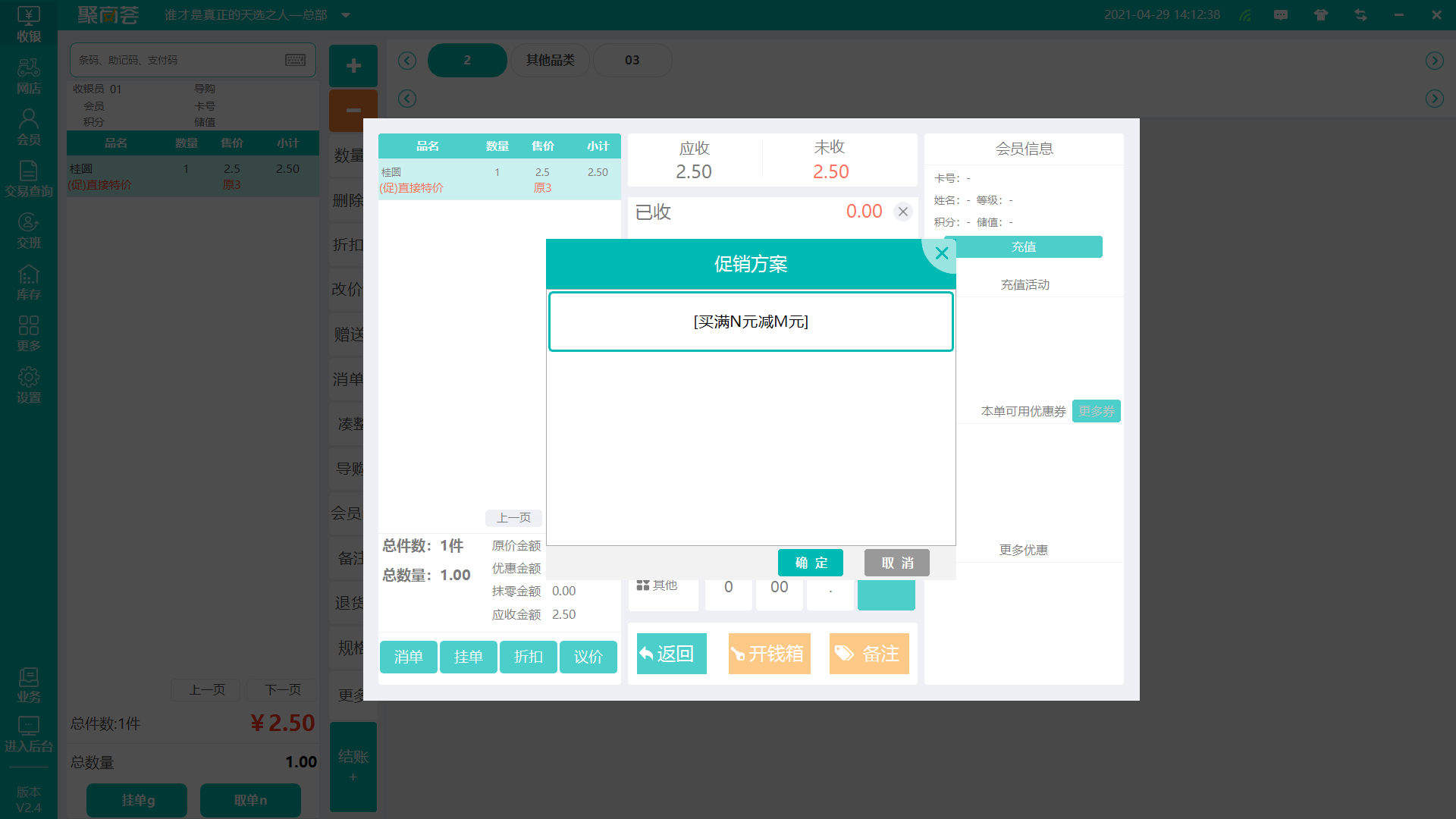Open the store name dropdown arrow
The height and width of the screenshot is (819, 1456).
(346, 15)
